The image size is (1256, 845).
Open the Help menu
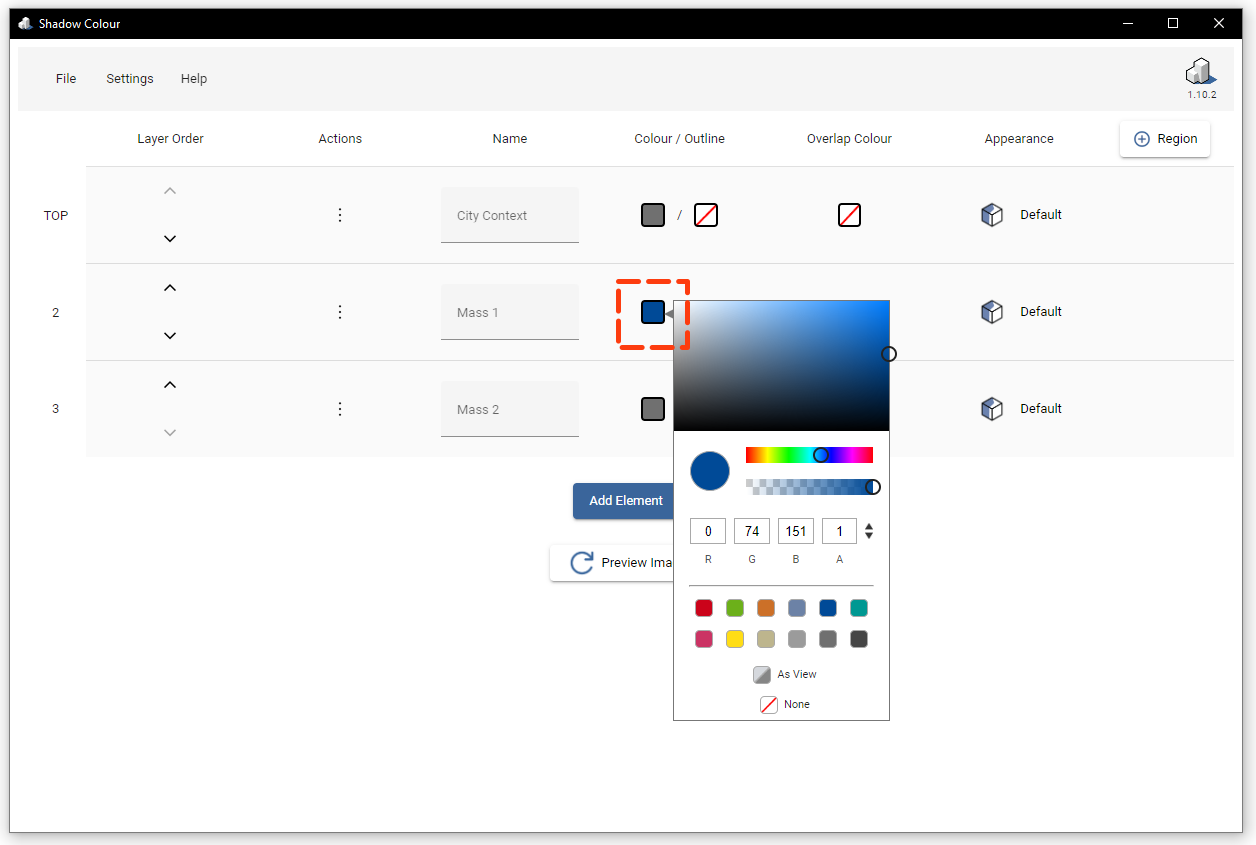(194, 78)
